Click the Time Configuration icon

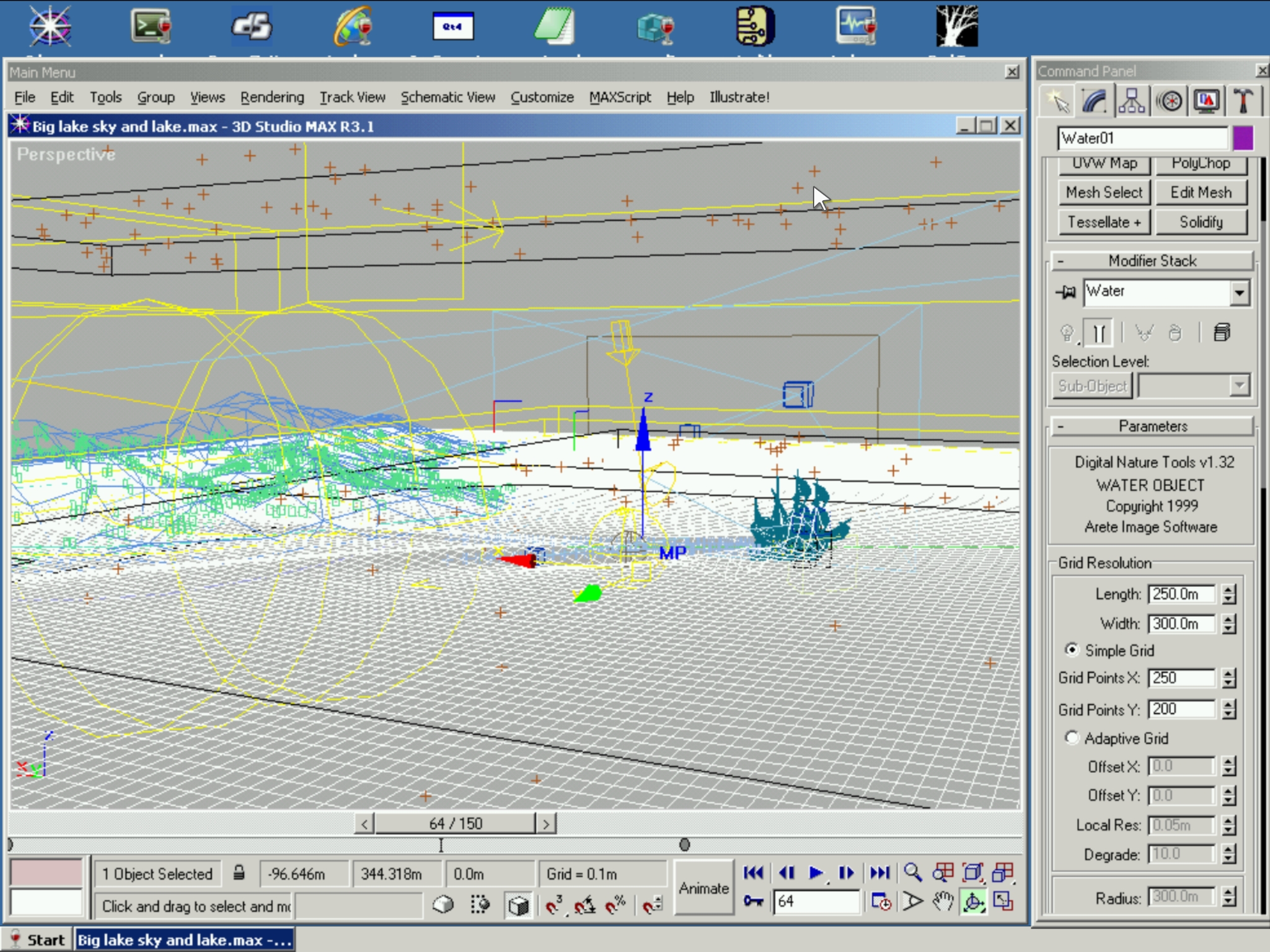click(x=881, y=902)
